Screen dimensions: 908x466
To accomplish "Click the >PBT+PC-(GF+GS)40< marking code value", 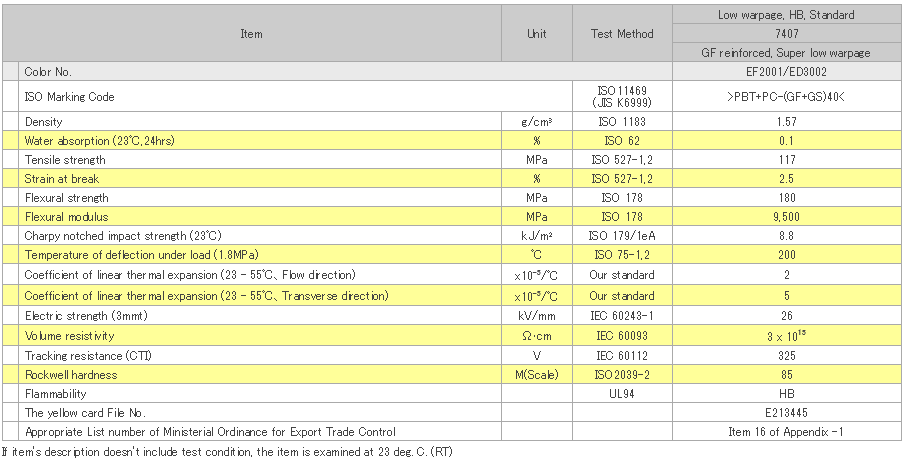I will point(786,97).
